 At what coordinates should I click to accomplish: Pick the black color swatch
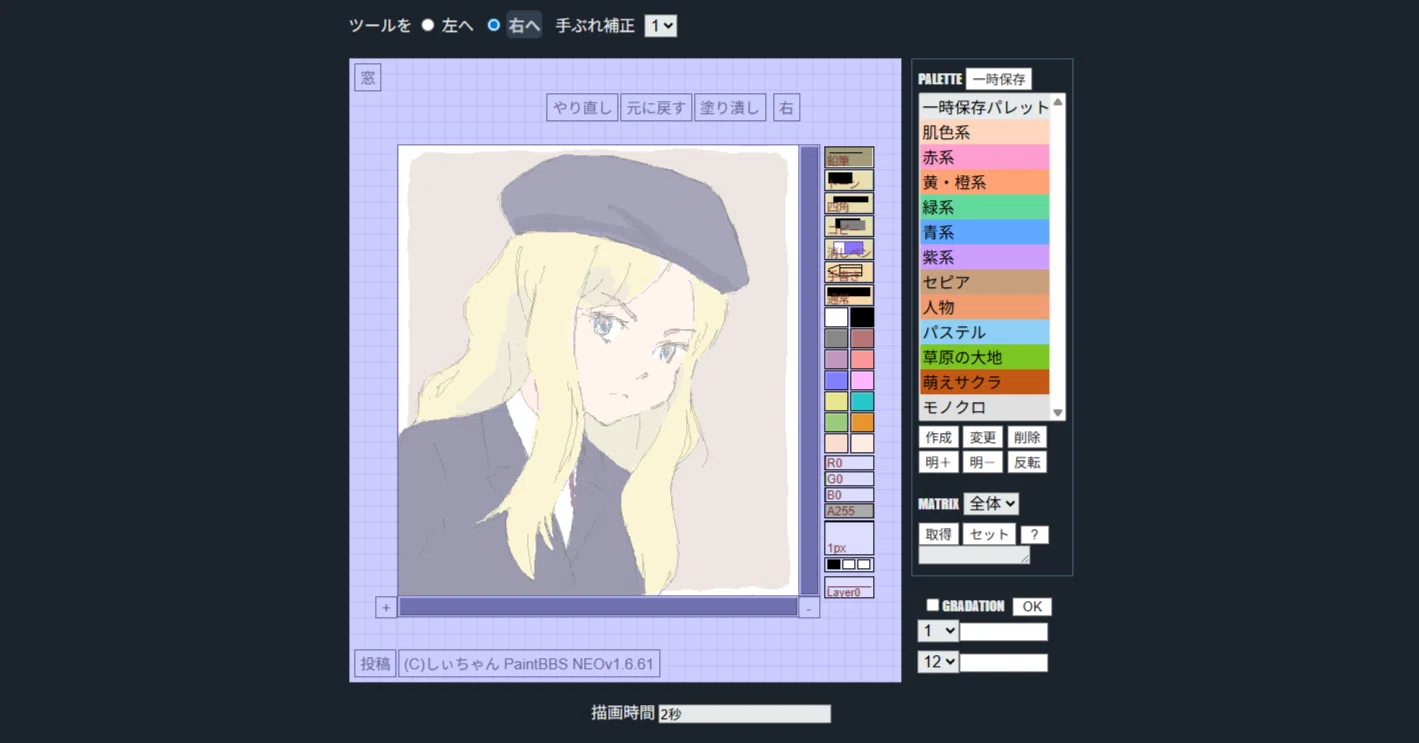(862, 317)
